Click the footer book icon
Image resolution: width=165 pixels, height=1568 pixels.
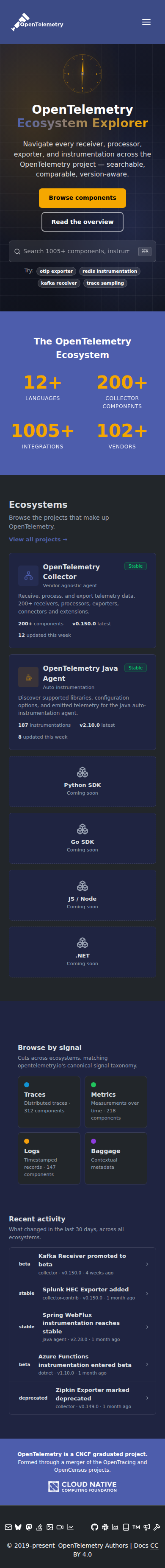click(x=126, y=1527)
